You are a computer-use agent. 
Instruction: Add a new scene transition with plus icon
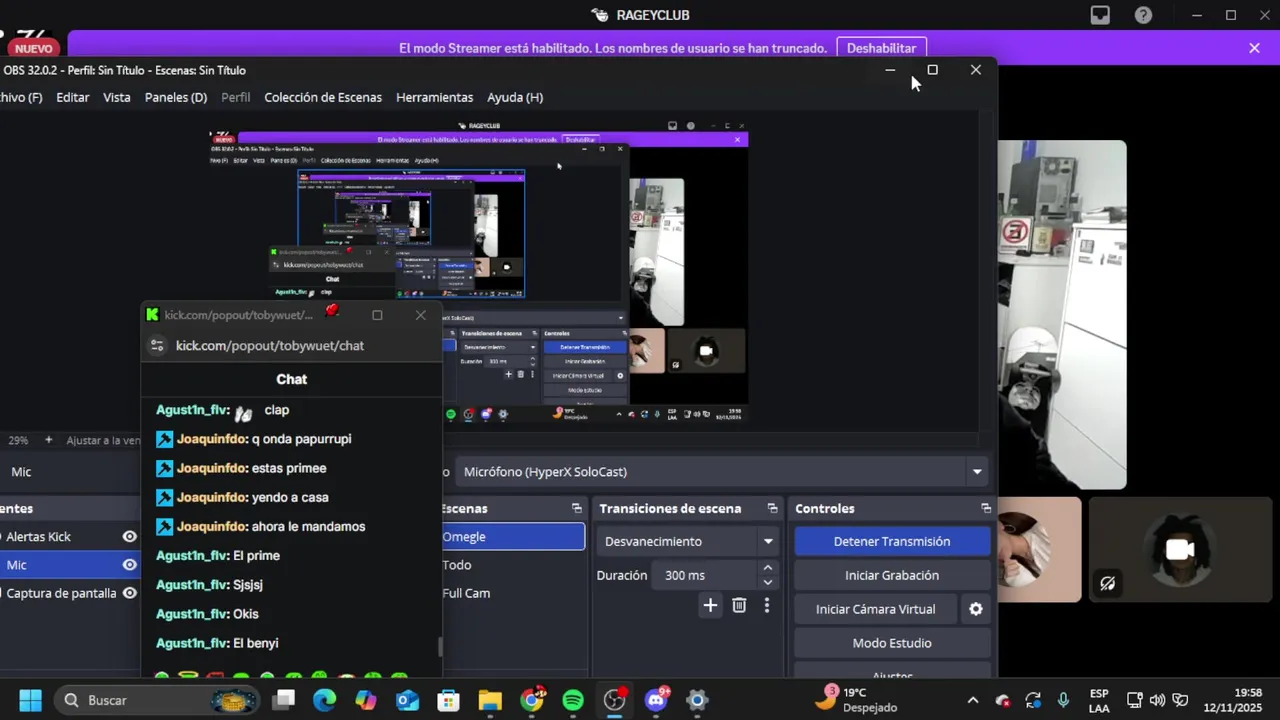click(710, 605)
